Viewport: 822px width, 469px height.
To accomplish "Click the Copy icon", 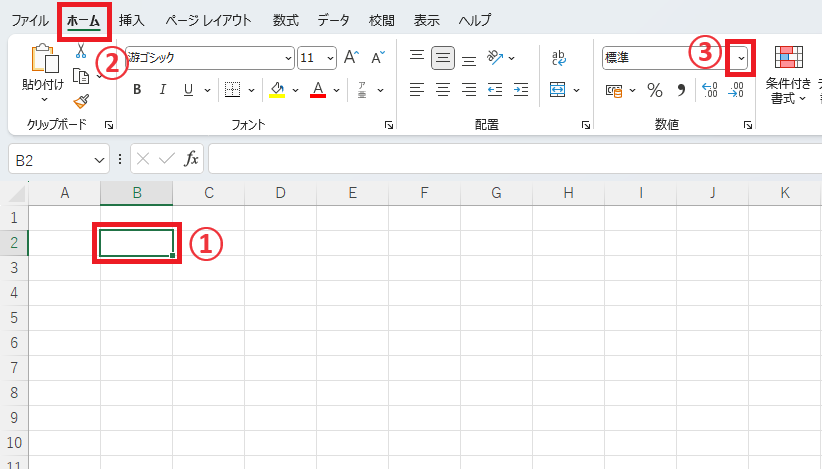I will click(x=81, y=77).
